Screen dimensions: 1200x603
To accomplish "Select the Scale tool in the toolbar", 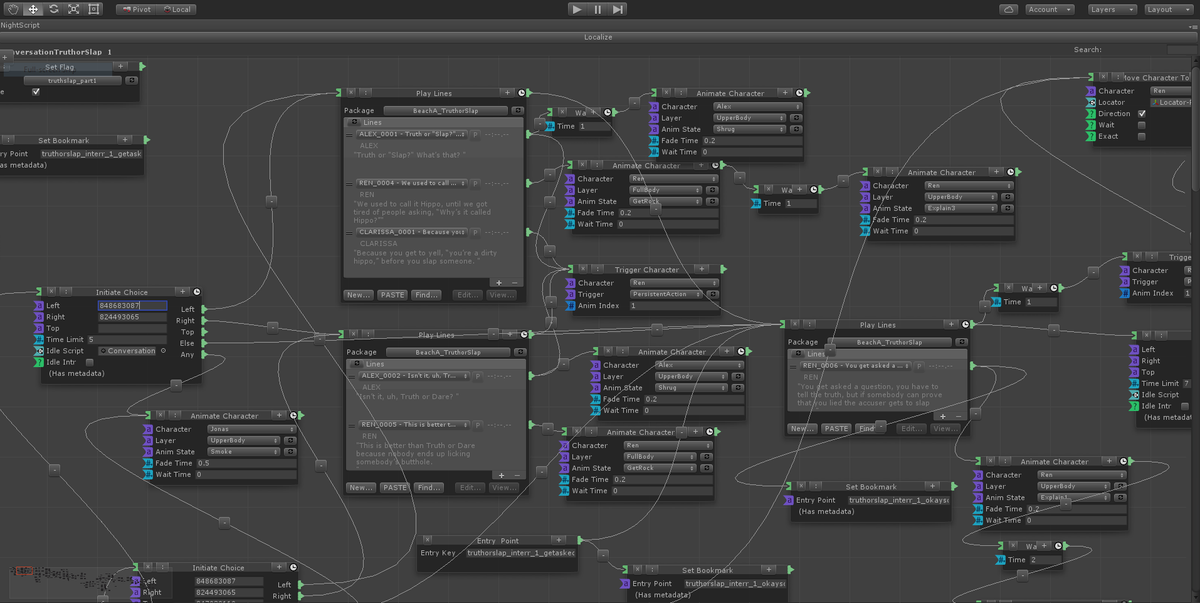I will point(73,9).
